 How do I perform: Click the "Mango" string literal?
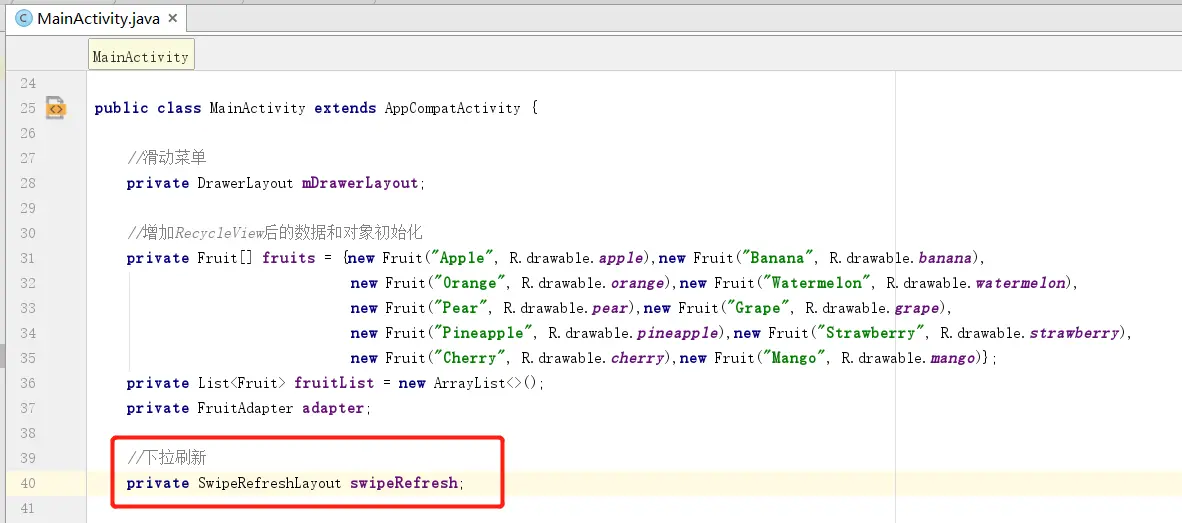click(793, 358)
